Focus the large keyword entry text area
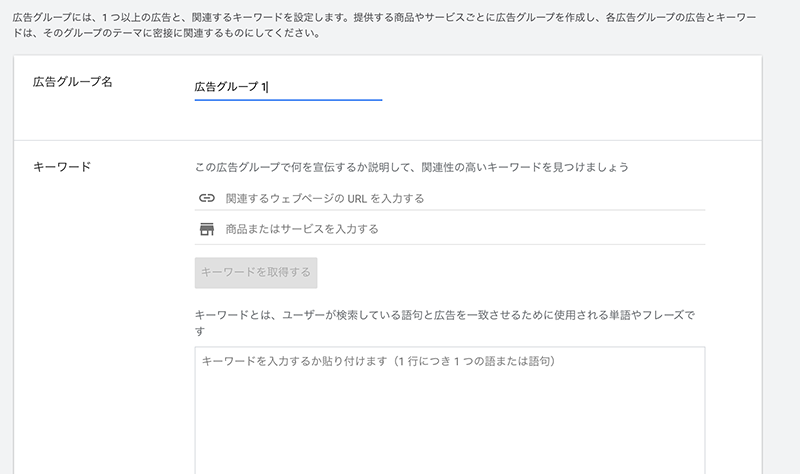This screenshot has width=800, height=474. click(449, 410)
